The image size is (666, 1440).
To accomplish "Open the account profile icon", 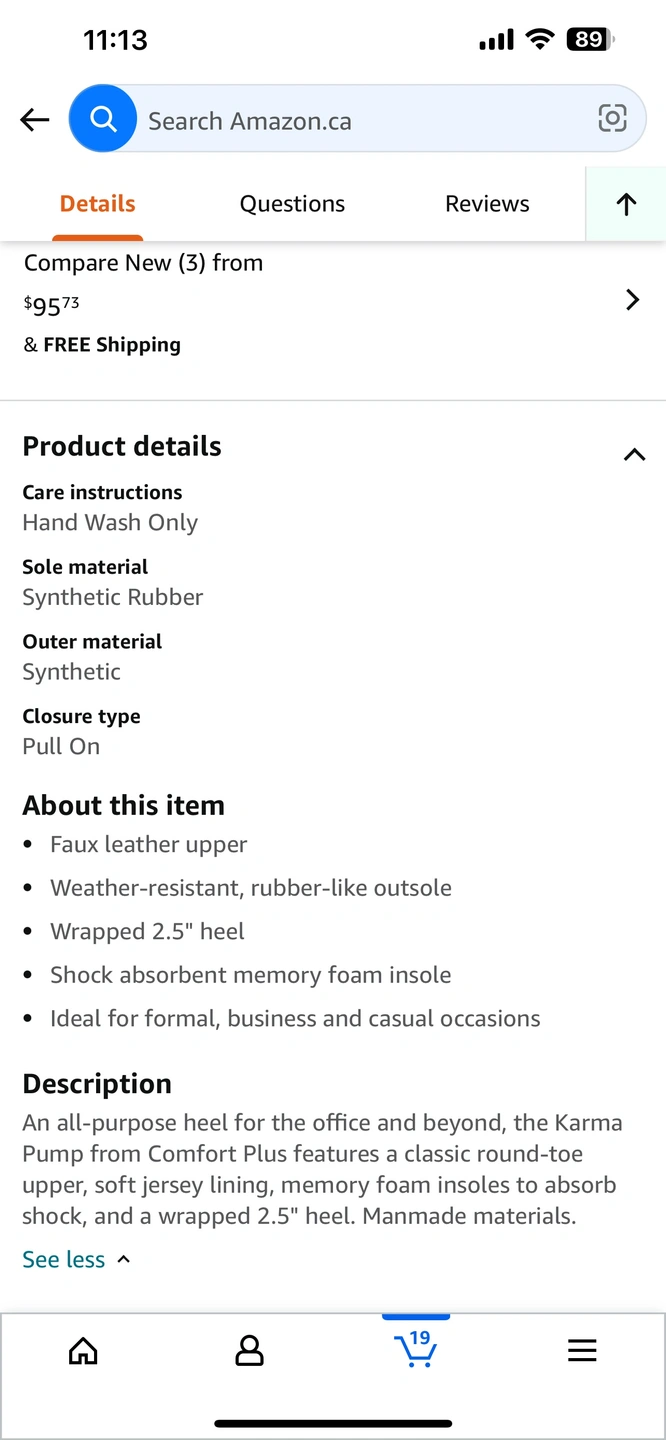I will (249, 1351).
